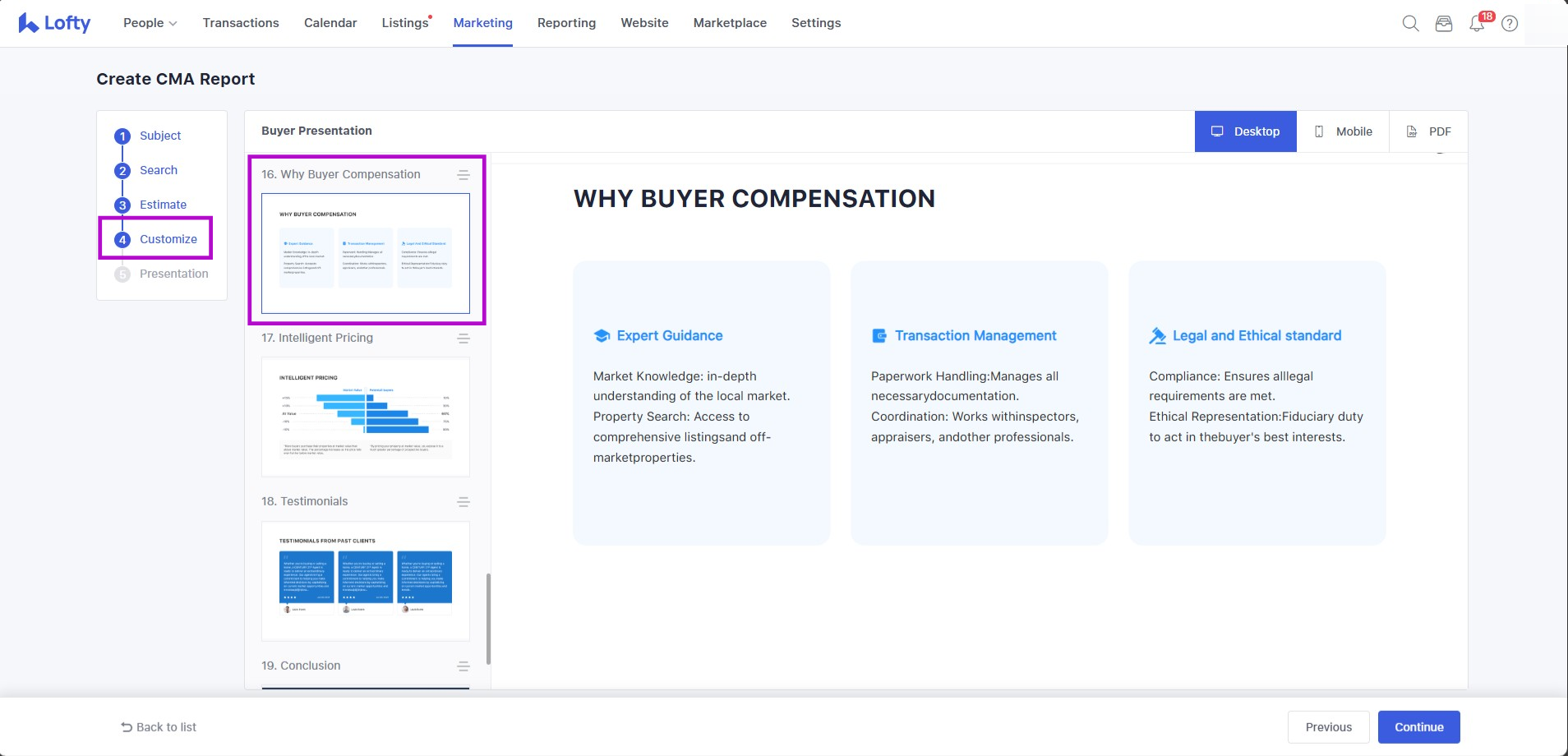
Task: Click drag handle for Conclusion slide
Action: tap(463, 666)
